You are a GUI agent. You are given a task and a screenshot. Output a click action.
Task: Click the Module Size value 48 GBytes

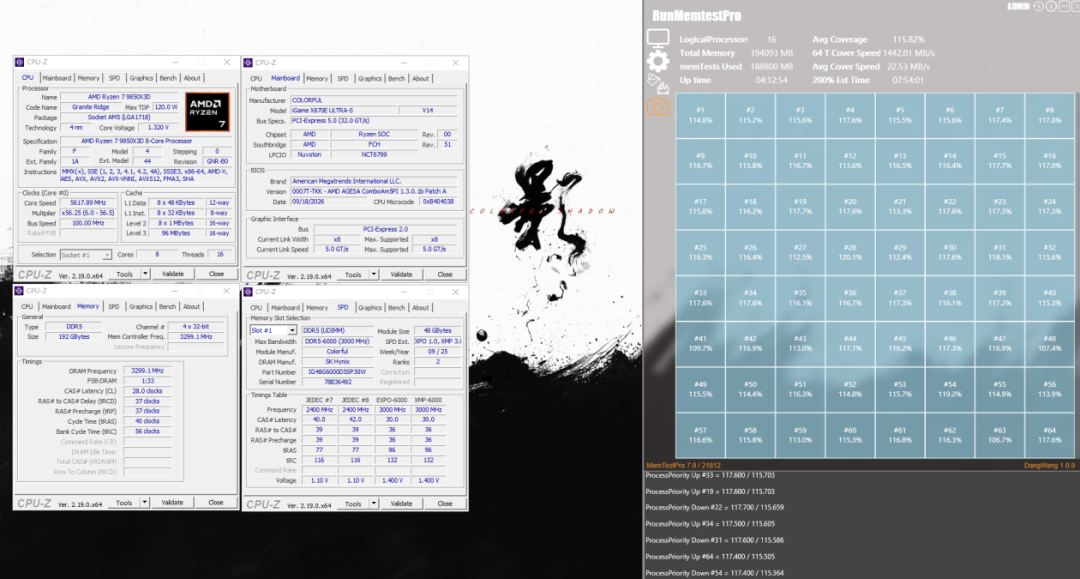[x=437, y=330]
